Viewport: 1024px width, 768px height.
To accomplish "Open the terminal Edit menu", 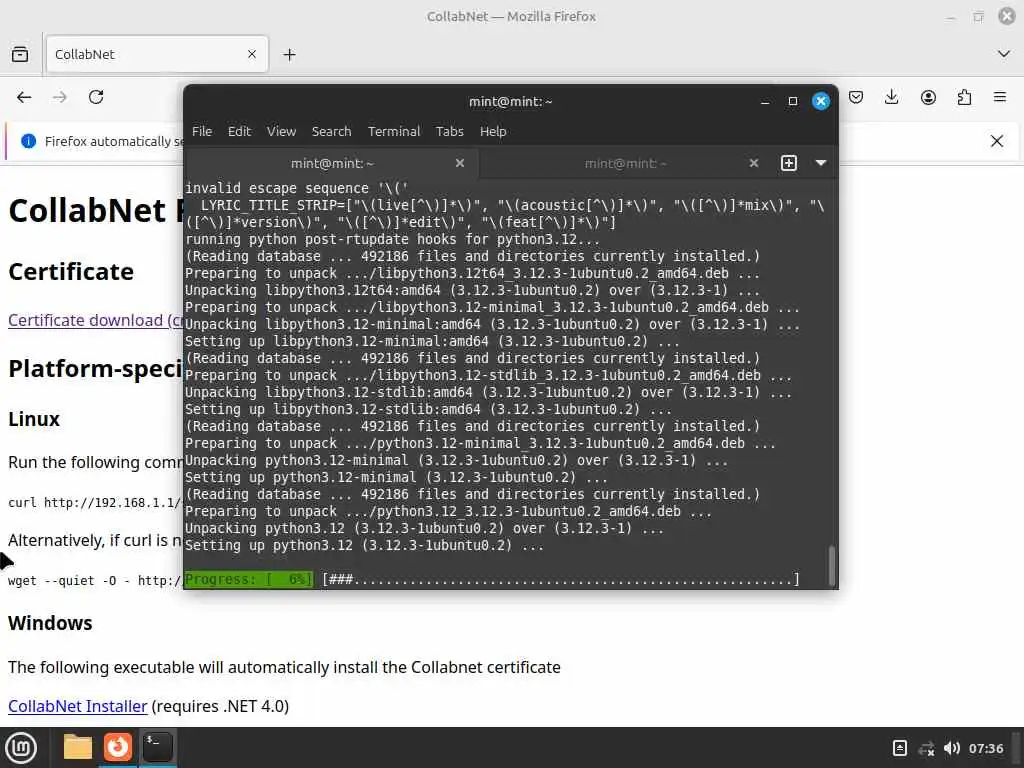I will tap(239, 131).
